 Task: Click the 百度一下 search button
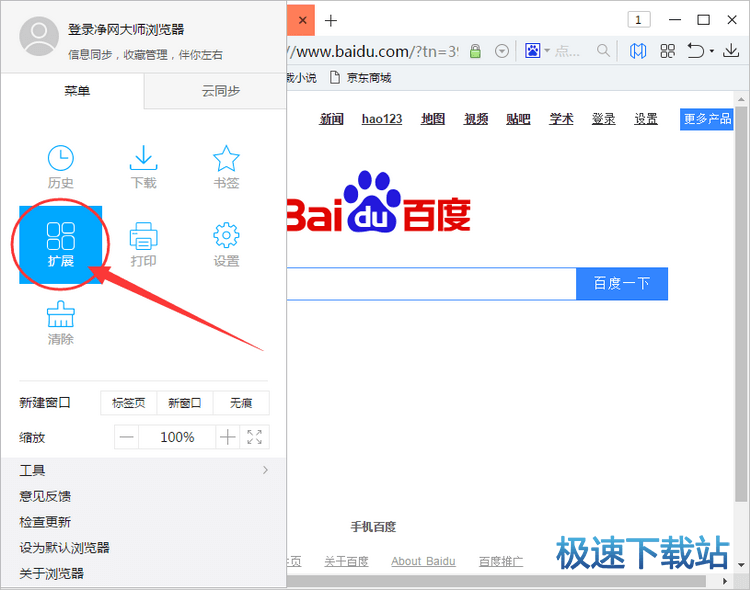622,284
